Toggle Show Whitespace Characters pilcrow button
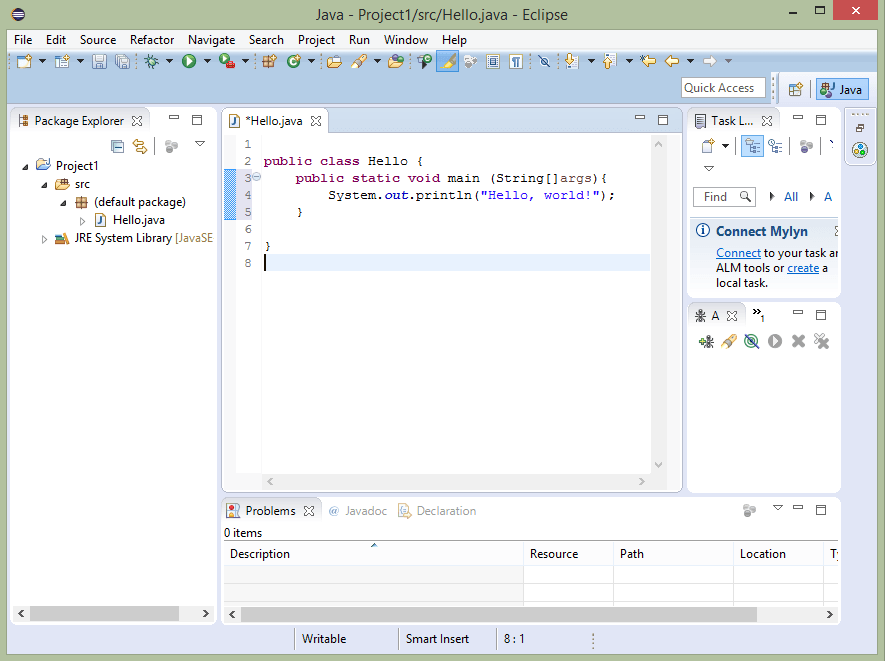Image resolution: width=885 pixels, height=661 pixels. point(515,62)
